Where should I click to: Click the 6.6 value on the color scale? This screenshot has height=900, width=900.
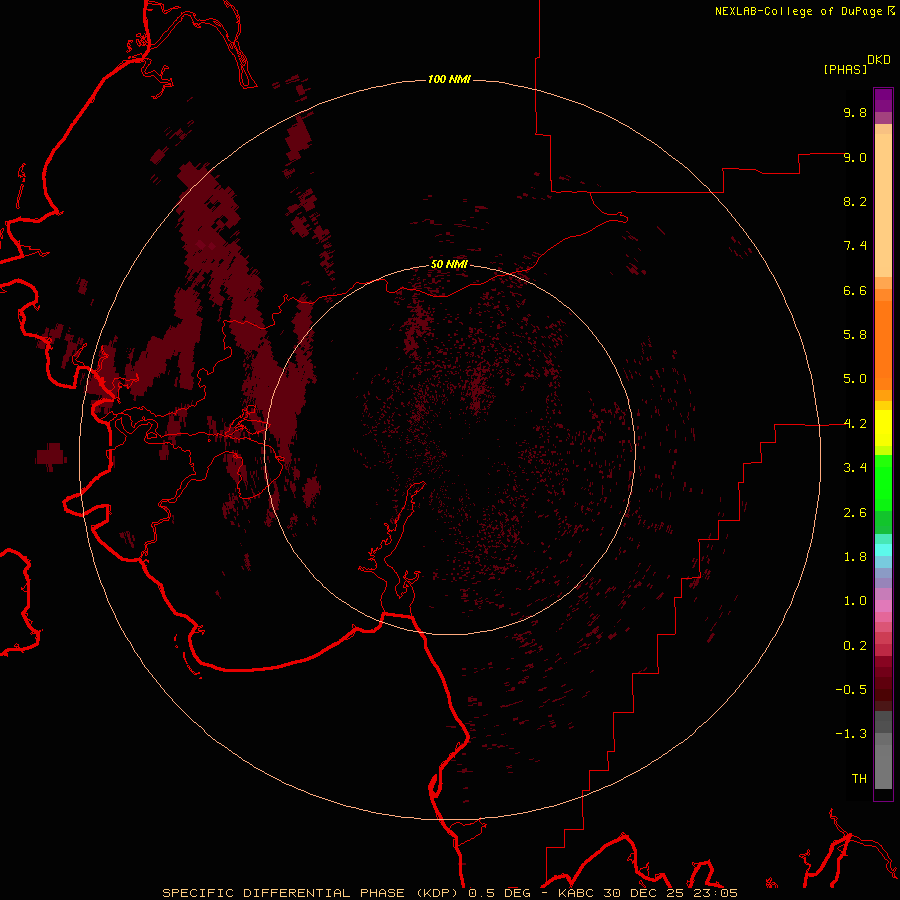[855, 290]
